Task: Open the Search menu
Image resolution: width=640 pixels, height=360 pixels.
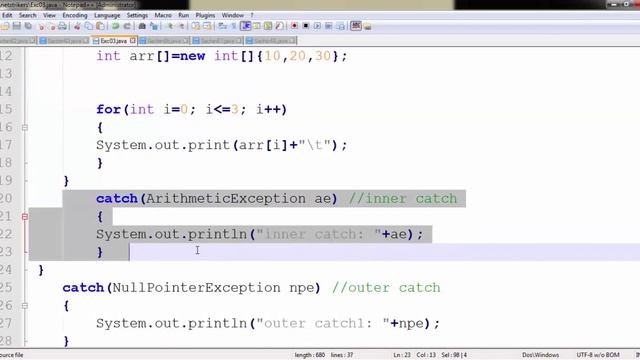Action: coord(27,15)
